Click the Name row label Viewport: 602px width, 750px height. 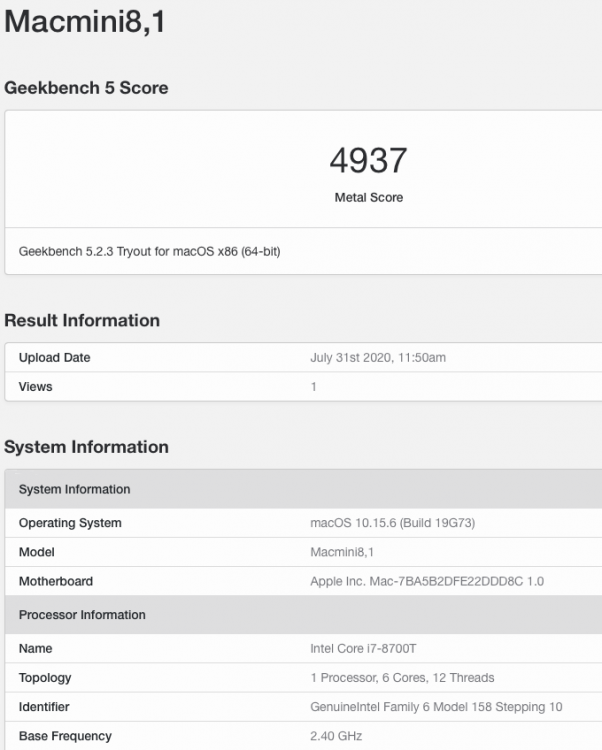pyautogui.click(x=35, y=648)
